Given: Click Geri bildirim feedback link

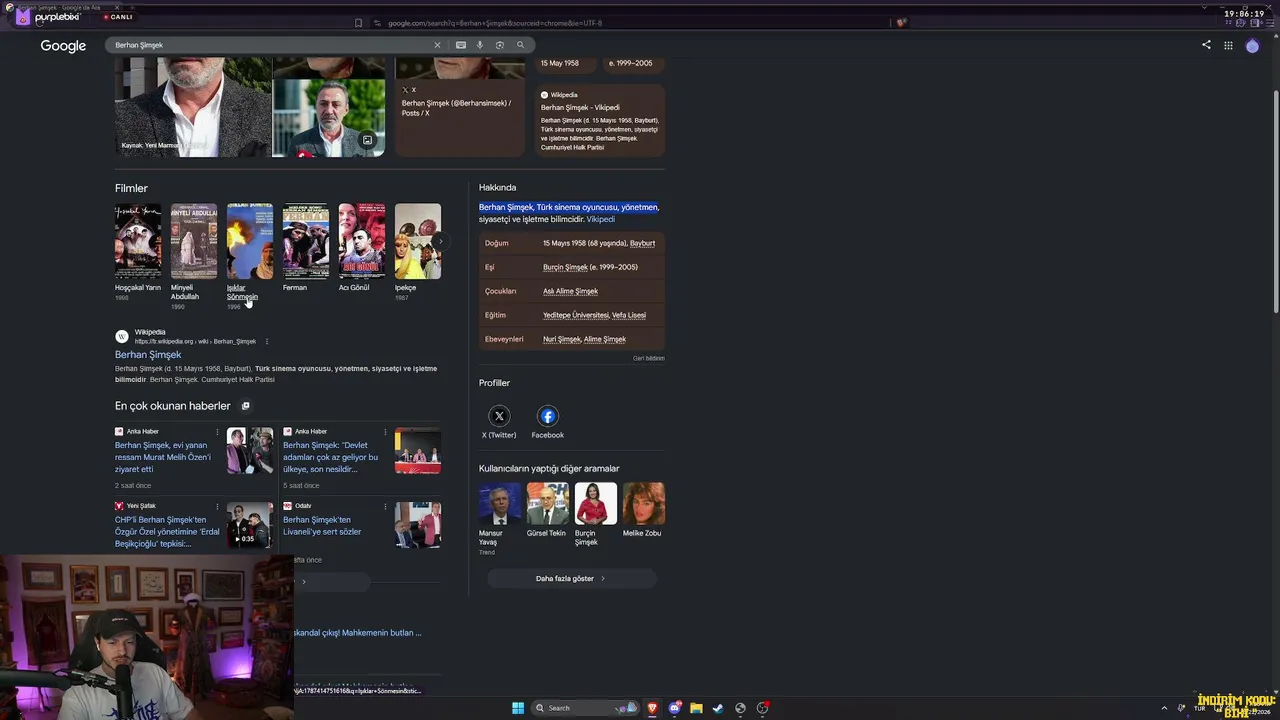Looking at the screenshot, I should [x=648, y=358].
